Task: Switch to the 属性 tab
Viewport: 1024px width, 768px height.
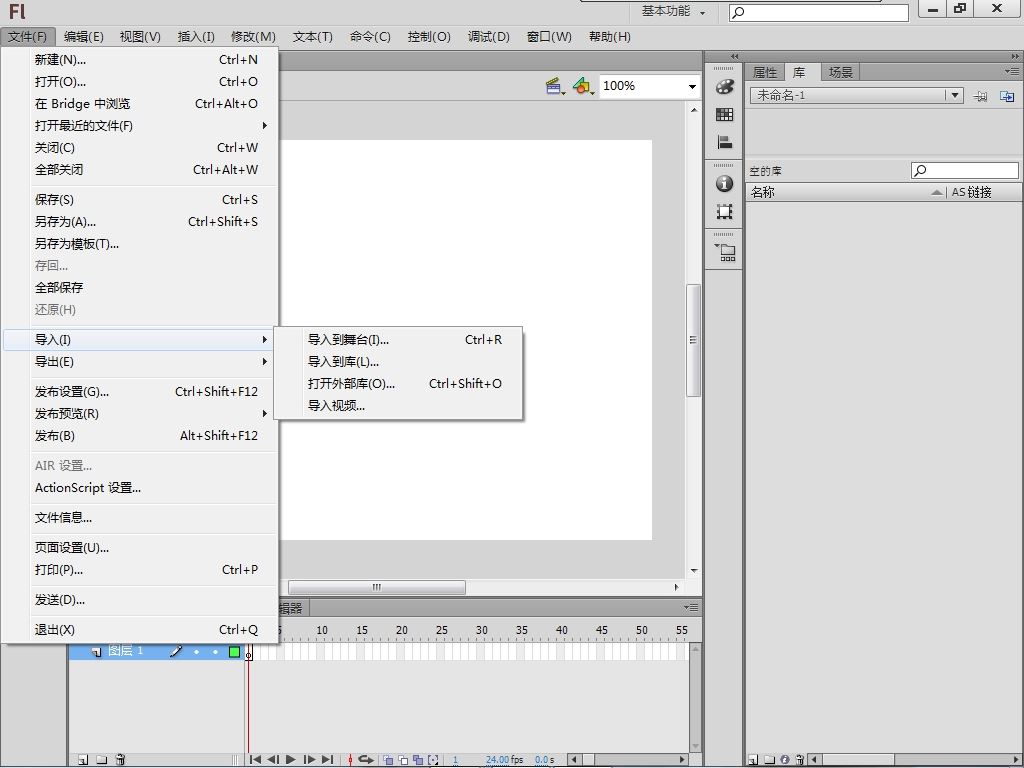Action: (765, 72)
